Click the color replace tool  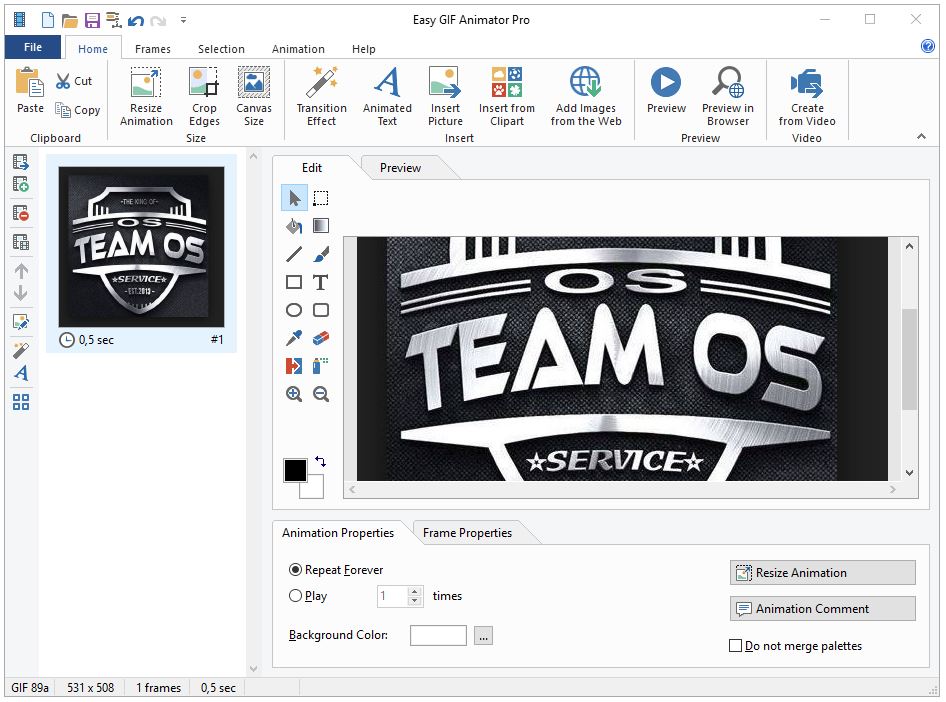pyautogui.click(x=294, y=366)
